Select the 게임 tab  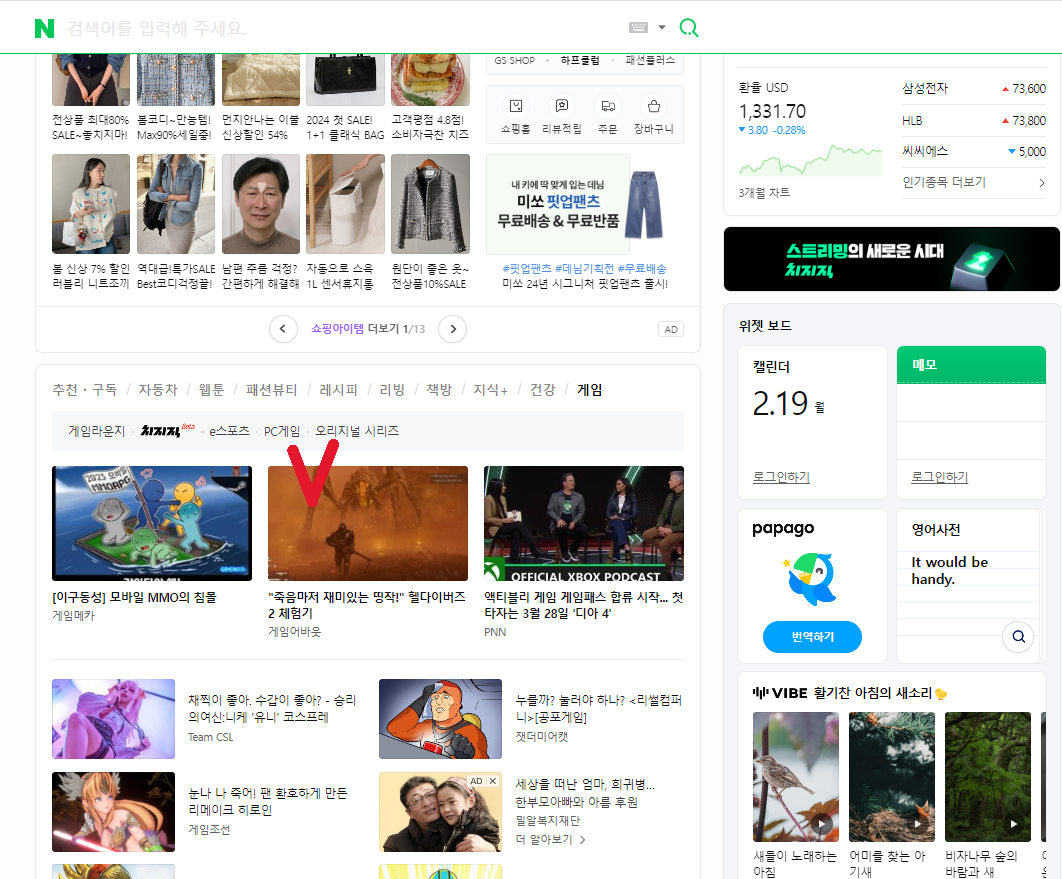tap(590, 390)
